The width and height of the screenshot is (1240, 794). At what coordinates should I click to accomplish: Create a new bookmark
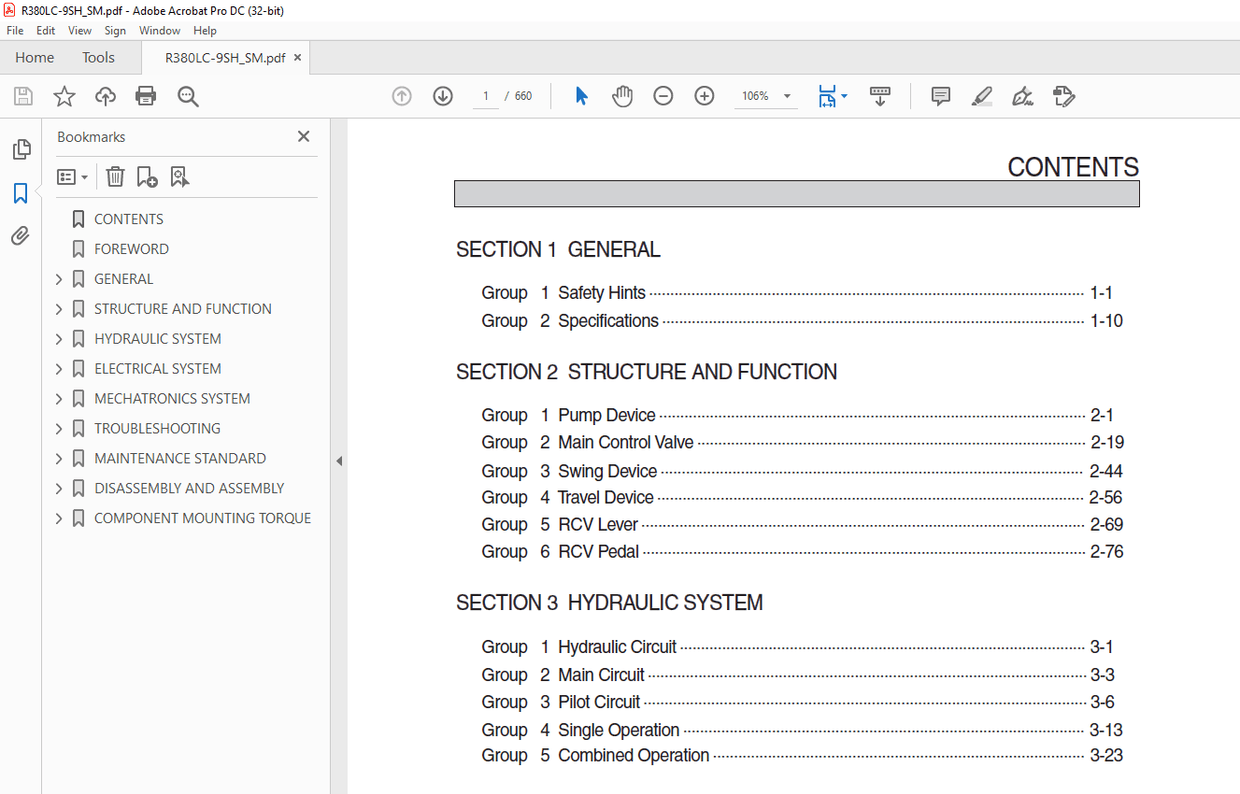click(146, 176)
